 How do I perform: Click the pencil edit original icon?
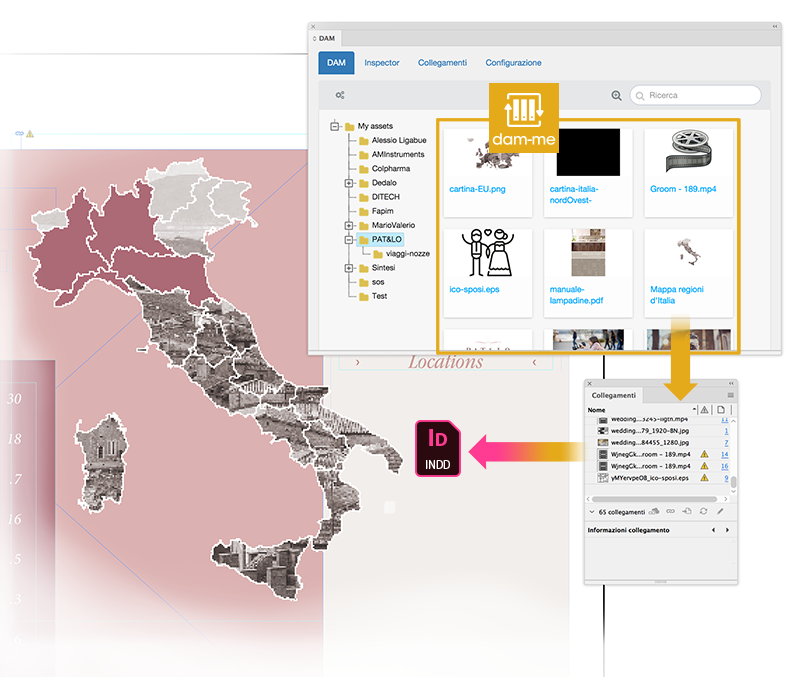(x=720, y=512)
